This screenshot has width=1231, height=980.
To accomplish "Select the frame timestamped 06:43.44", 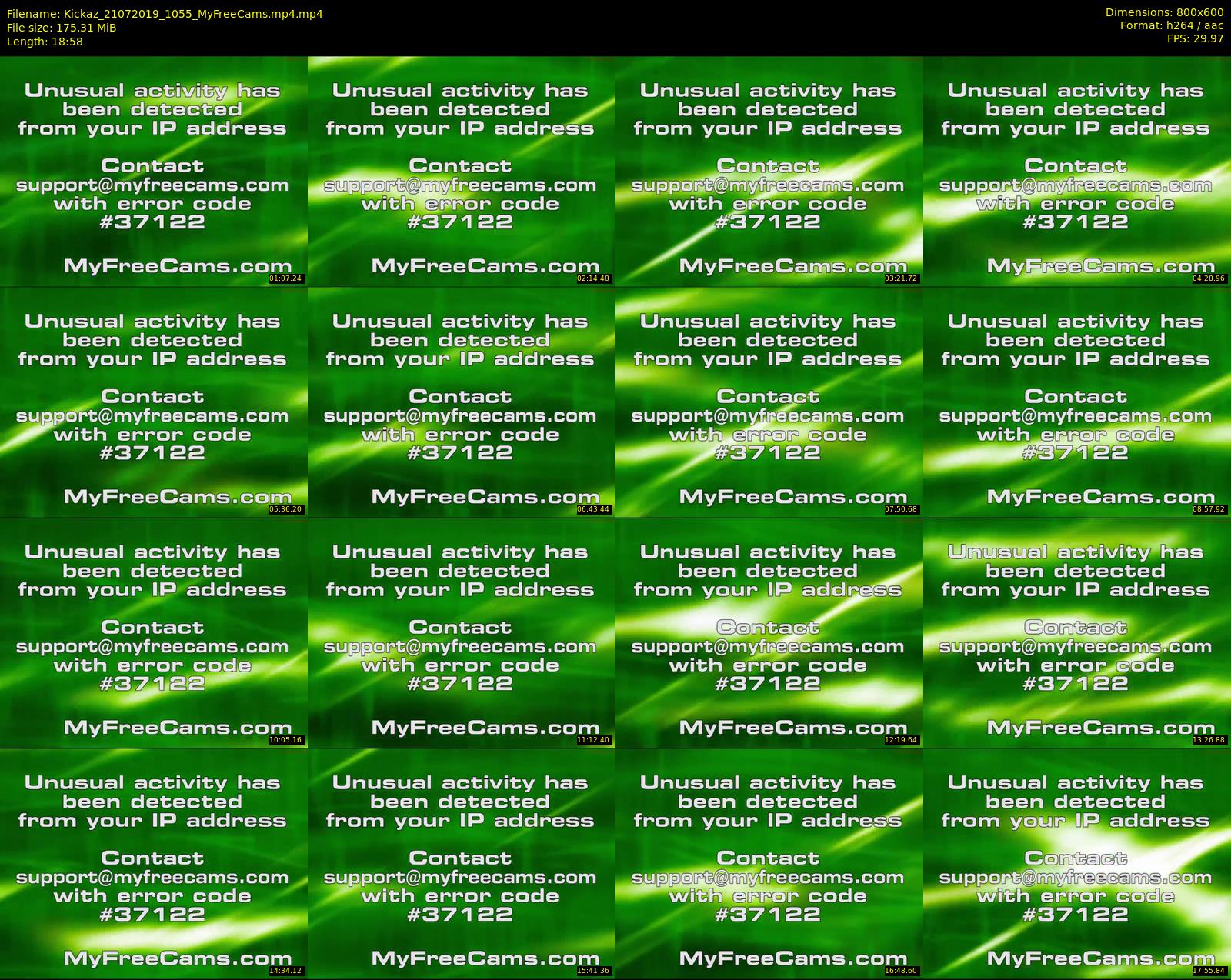I will pos(461,402).
